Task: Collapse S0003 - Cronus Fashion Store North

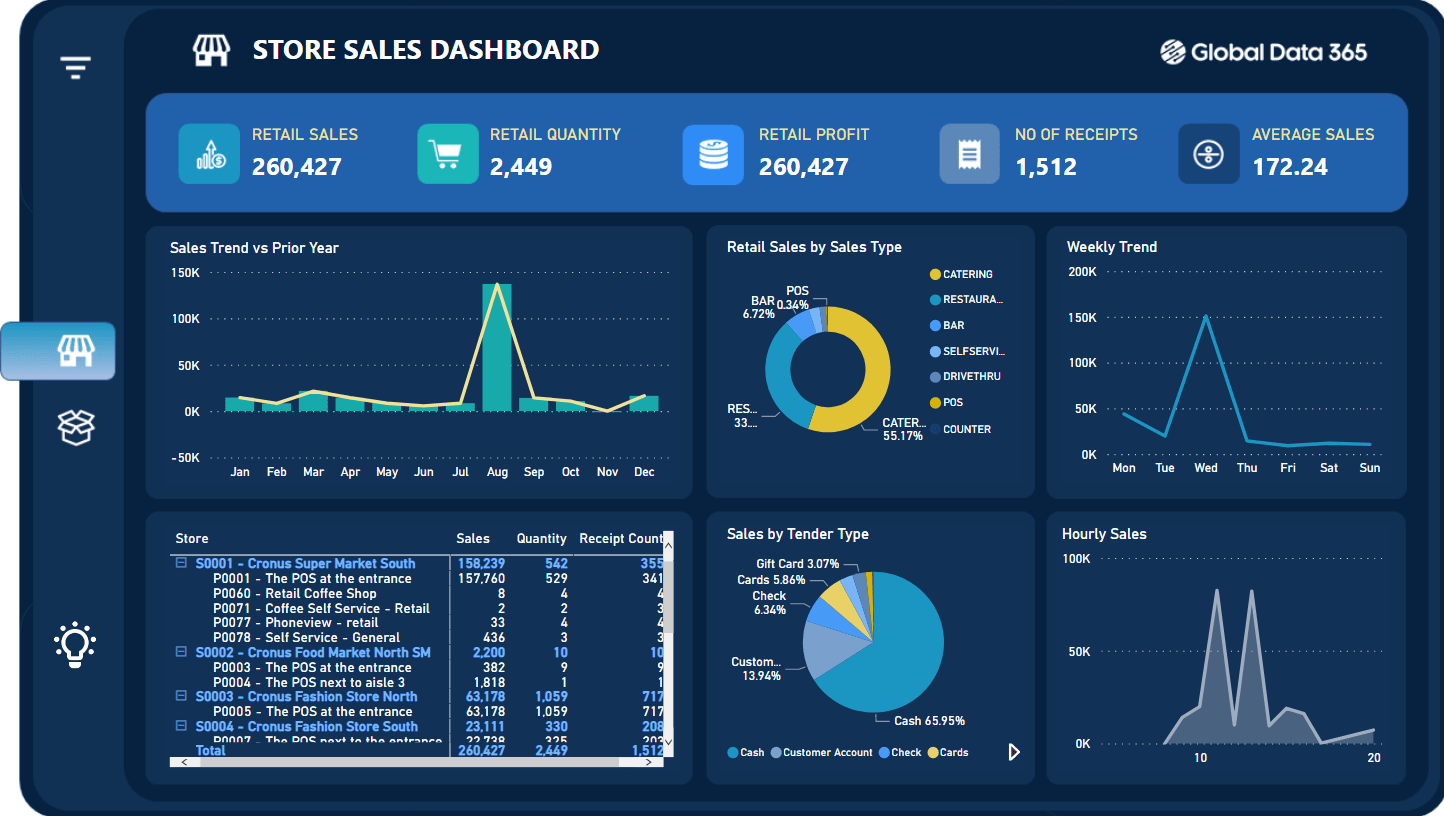Action: (181, 696)
